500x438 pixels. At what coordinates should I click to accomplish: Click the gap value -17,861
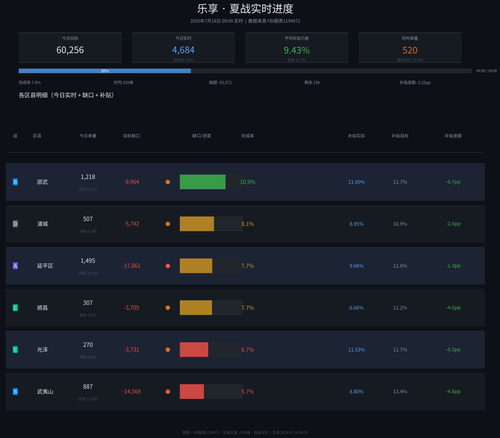pos(132,266)
